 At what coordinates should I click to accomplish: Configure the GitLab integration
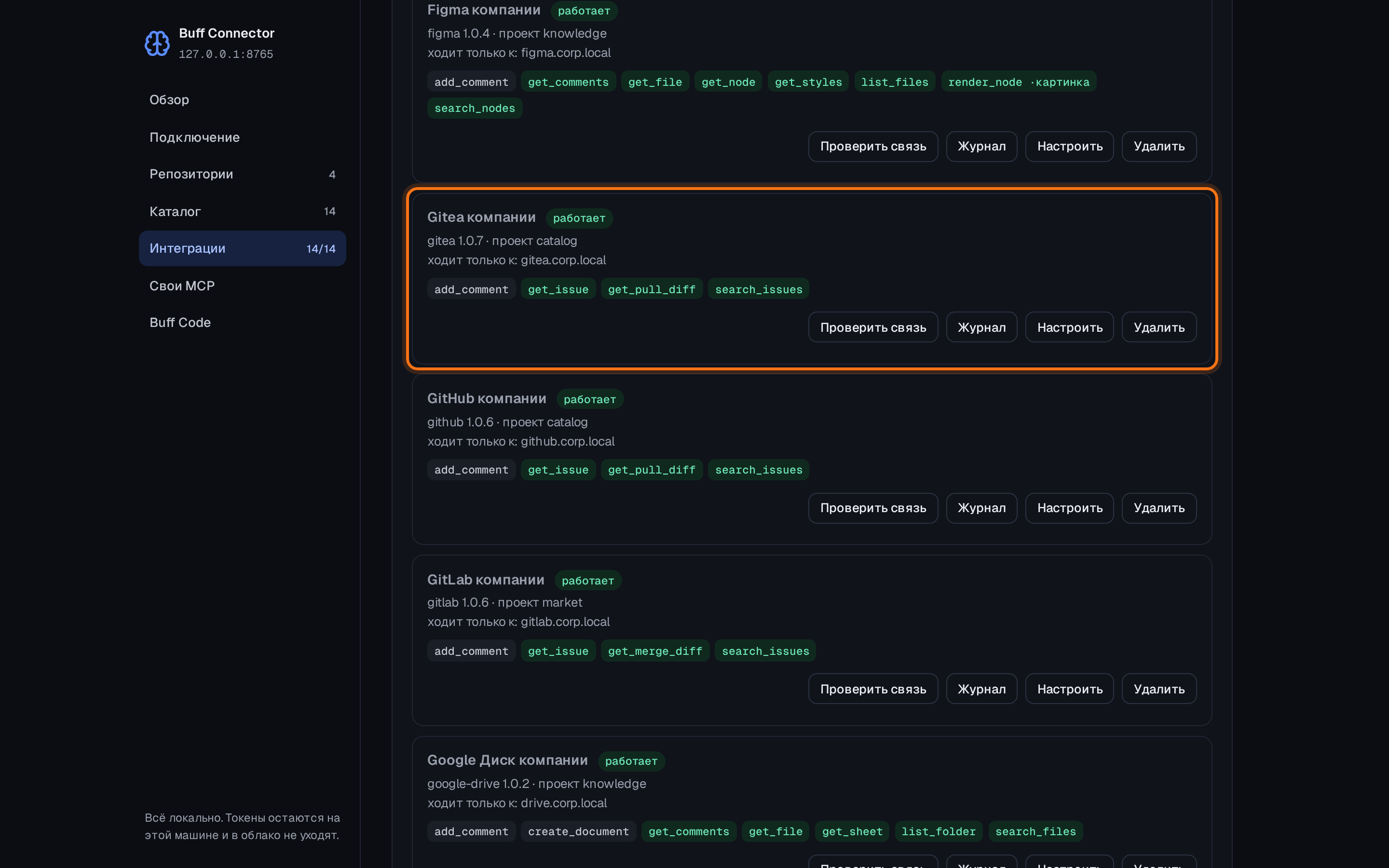click(x=1069, y=689)
